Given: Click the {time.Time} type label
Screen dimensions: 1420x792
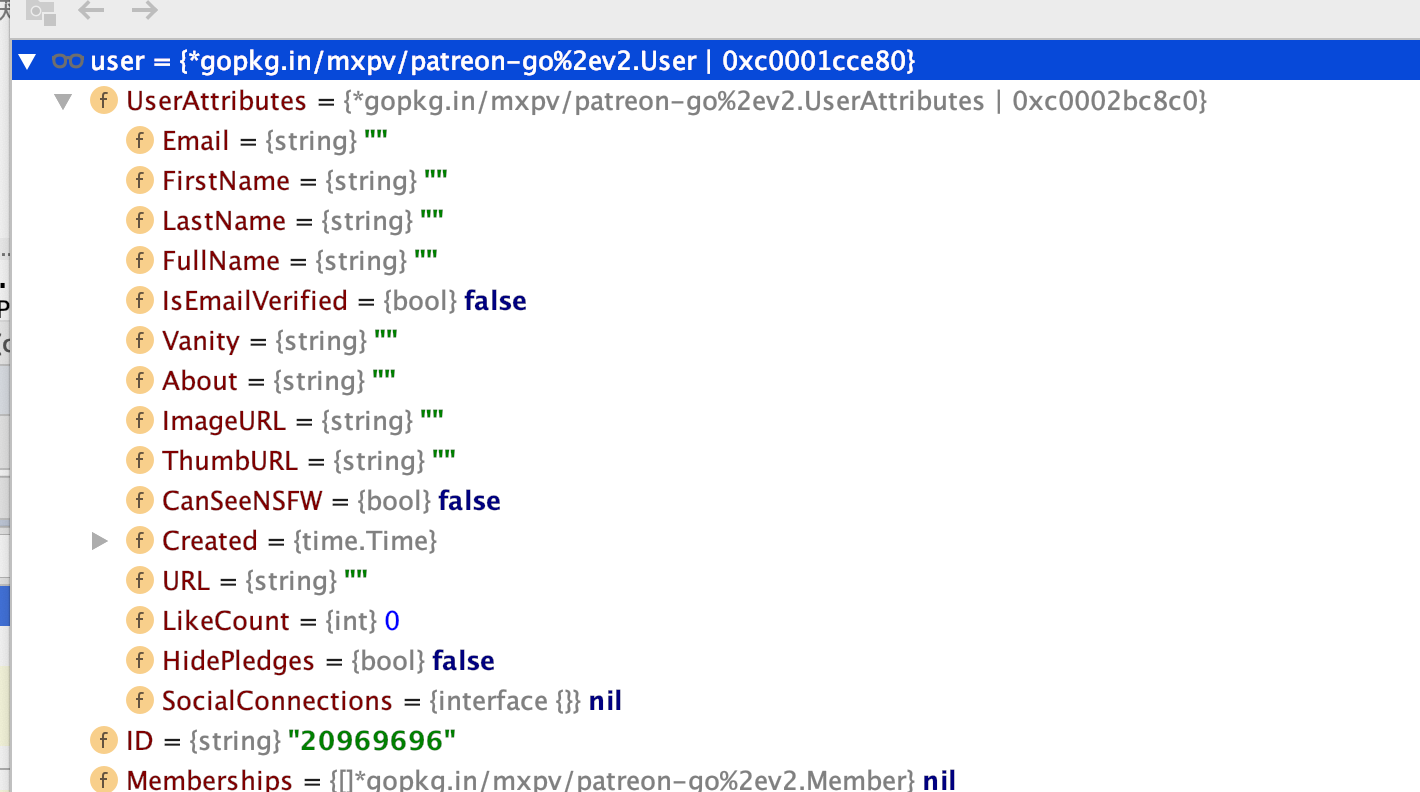Looking at the screenshot, I should point(365,541).
